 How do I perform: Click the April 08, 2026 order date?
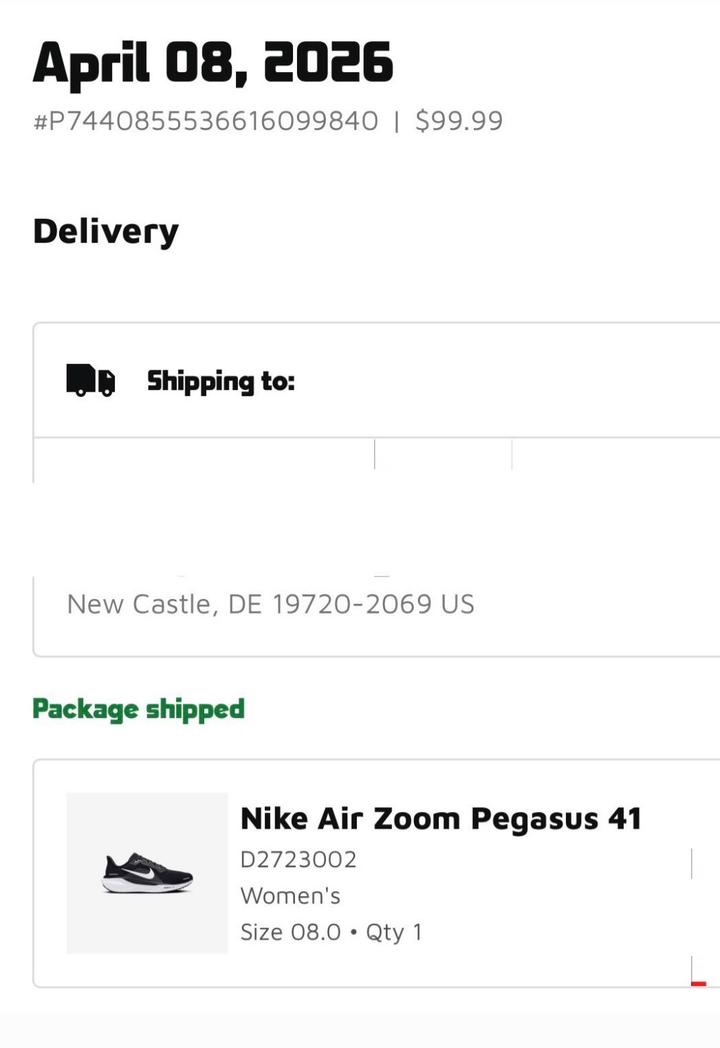click(x=213, y=63)
